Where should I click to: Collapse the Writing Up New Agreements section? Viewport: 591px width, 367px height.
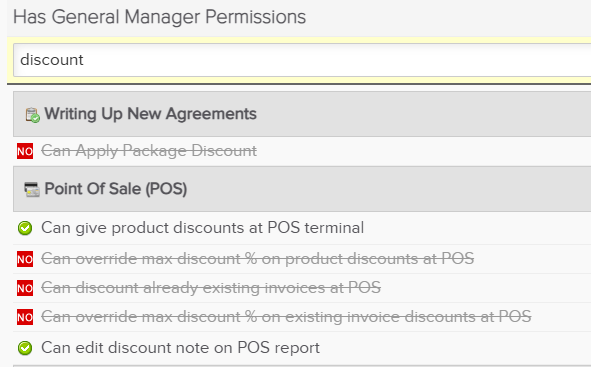click(302, 114)
